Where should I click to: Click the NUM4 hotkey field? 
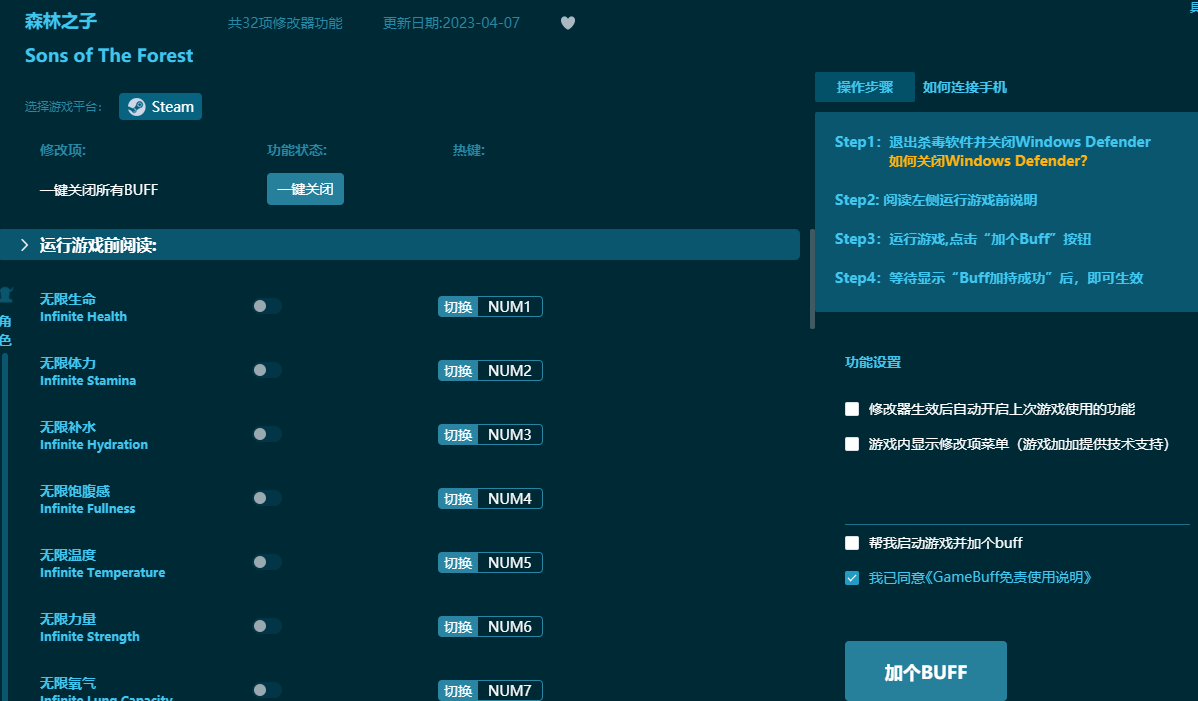510,499
